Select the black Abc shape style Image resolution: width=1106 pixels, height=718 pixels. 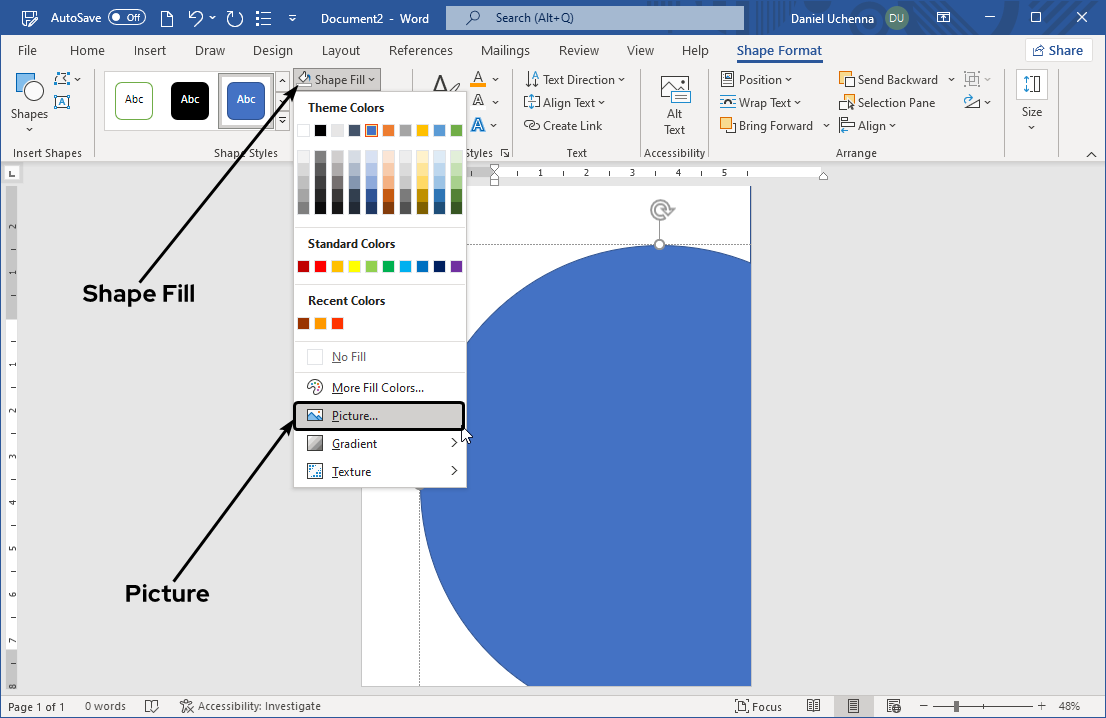click(x=190, y=100)
